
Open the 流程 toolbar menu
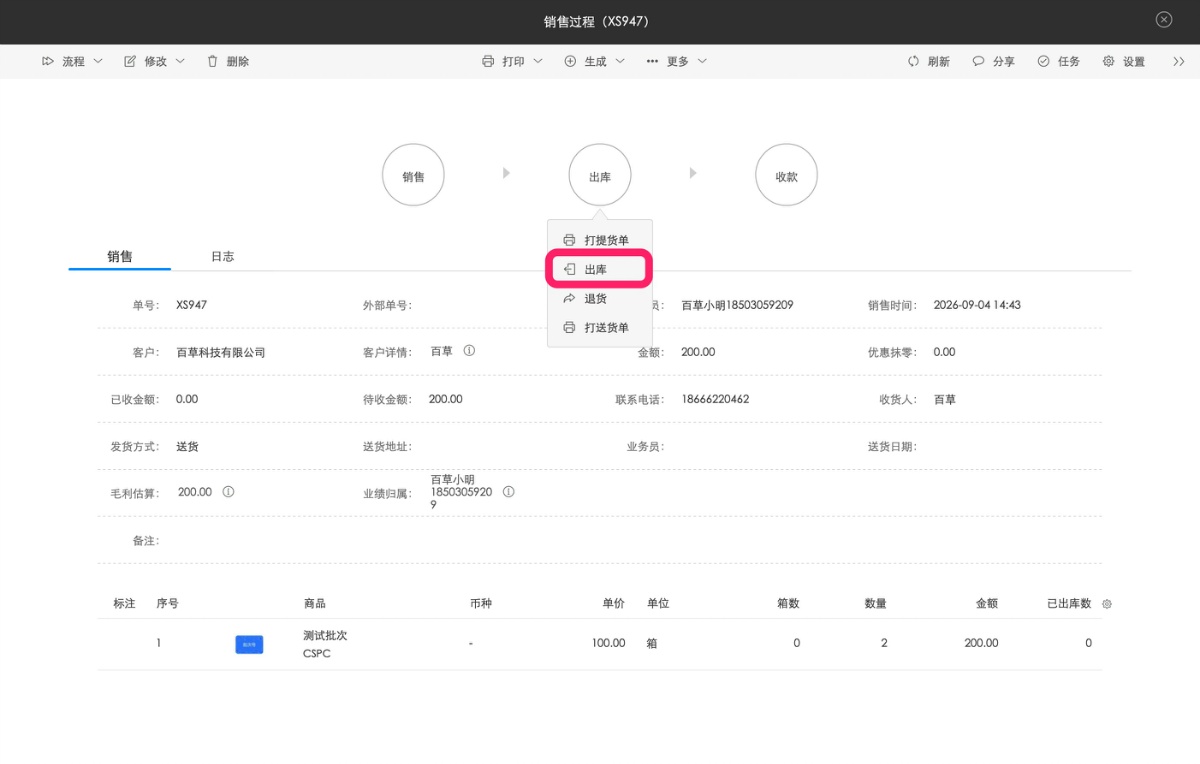[72, 61]
